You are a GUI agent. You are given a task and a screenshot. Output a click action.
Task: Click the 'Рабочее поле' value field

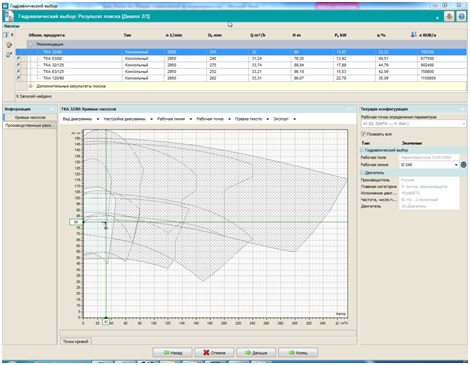429,157
